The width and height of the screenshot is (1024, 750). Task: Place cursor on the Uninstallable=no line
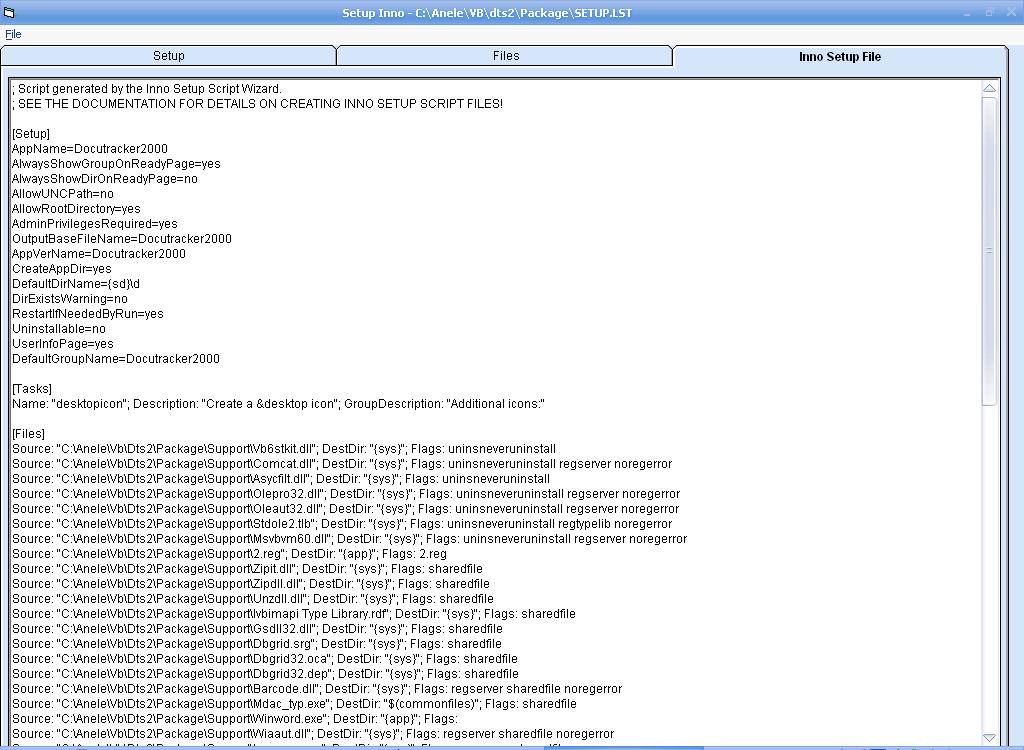(x=59, y=329)
